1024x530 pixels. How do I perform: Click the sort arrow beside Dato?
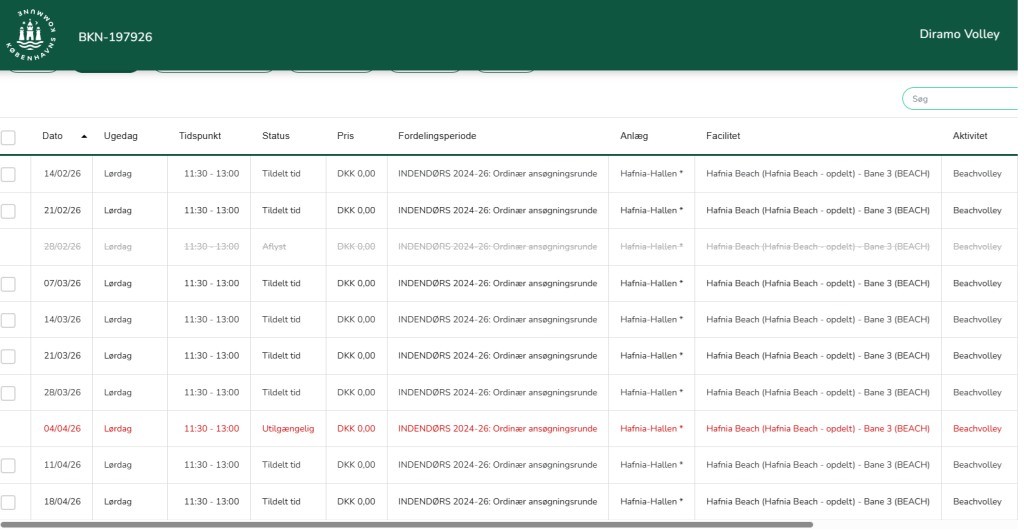(84, 136)
